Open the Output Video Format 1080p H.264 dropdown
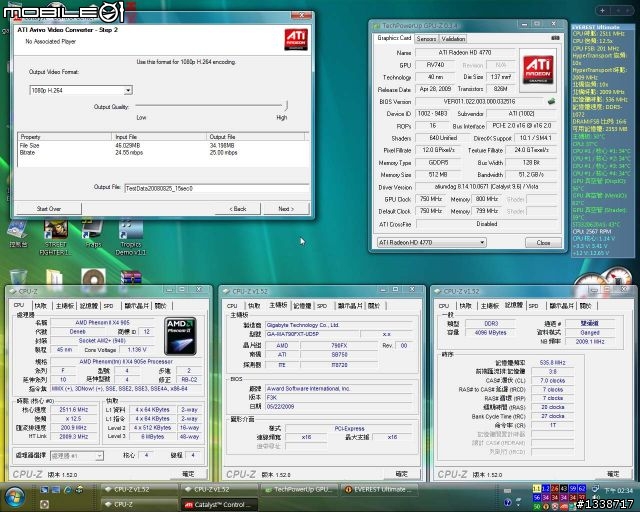The image size is (640, 512). coord(81,90)
